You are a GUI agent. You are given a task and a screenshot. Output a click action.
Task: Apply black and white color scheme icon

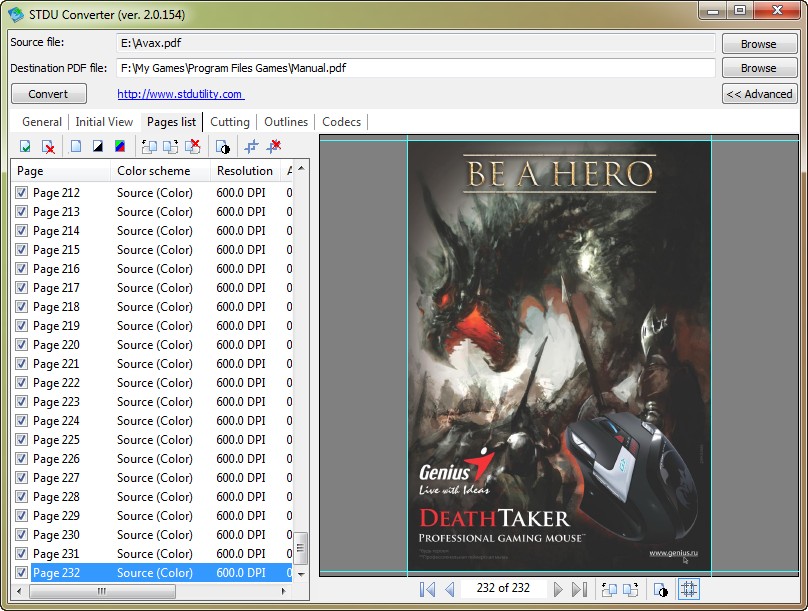(x=97, y=147)
